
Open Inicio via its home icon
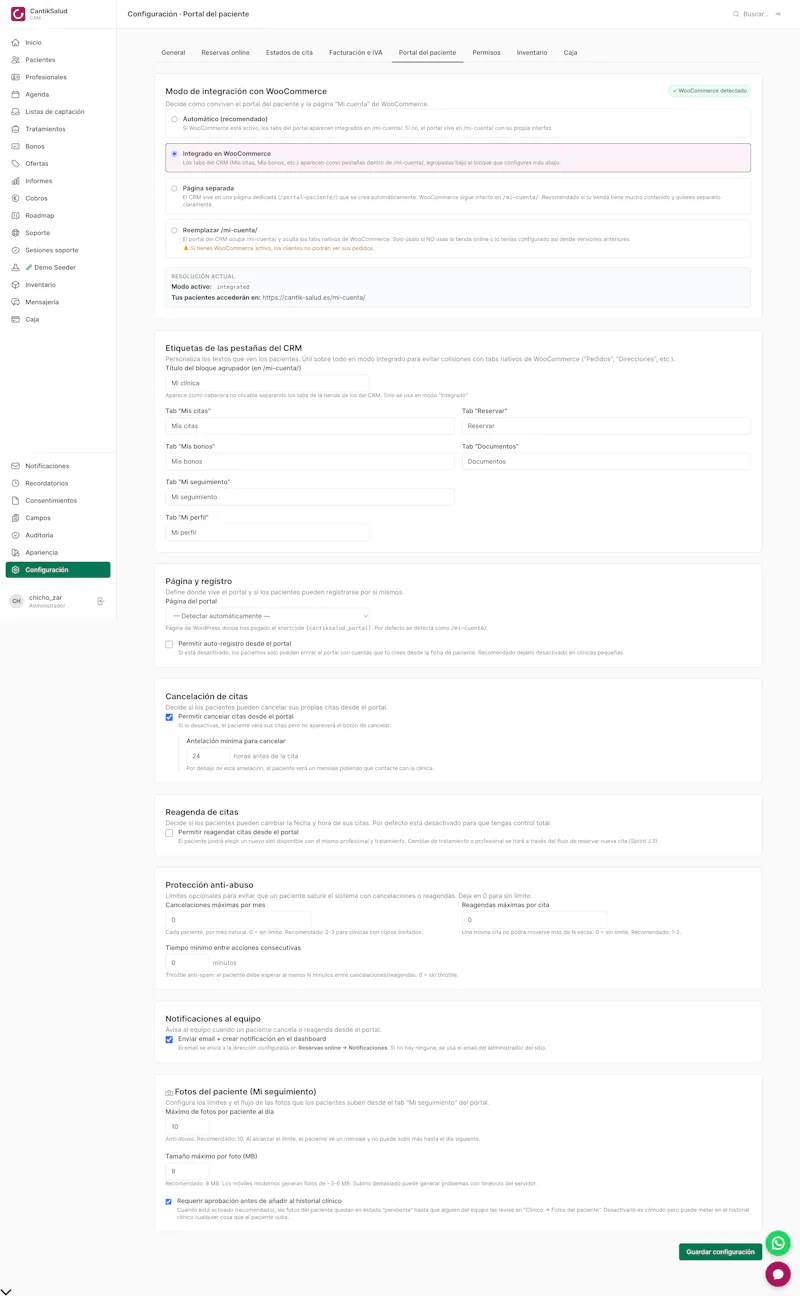pos(16,43)
